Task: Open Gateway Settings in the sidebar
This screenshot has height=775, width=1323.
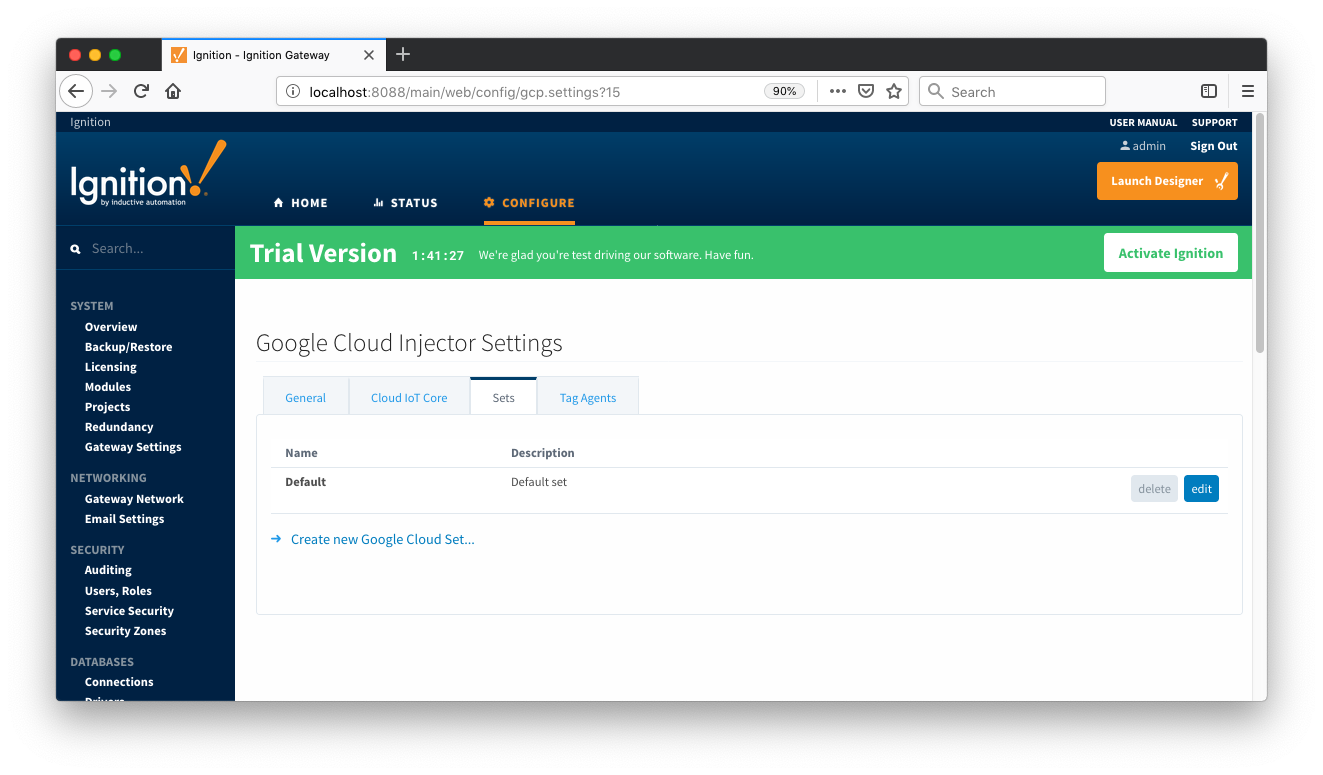Action: [x=133, y=447]
